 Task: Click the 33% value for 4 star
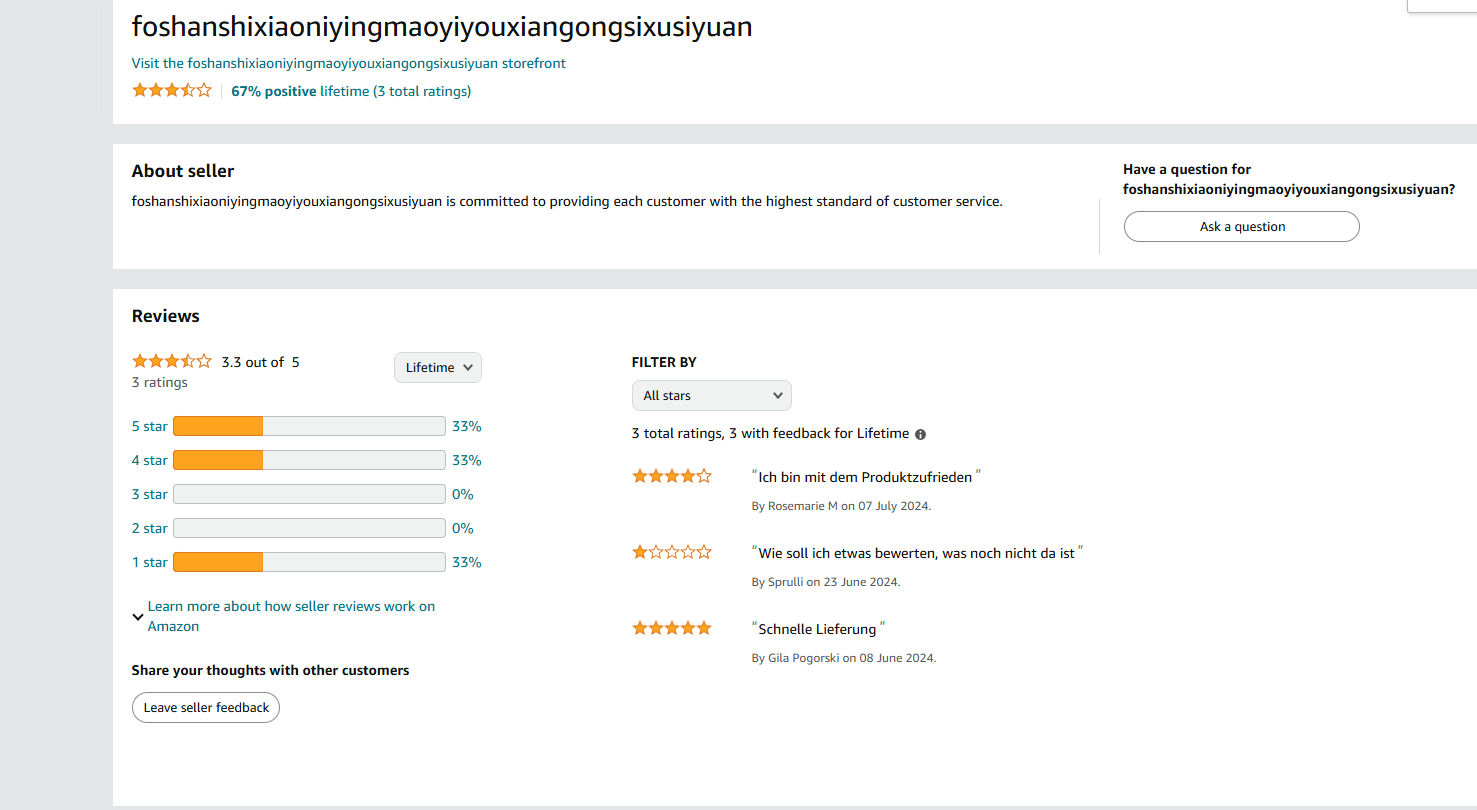(467, 461)
